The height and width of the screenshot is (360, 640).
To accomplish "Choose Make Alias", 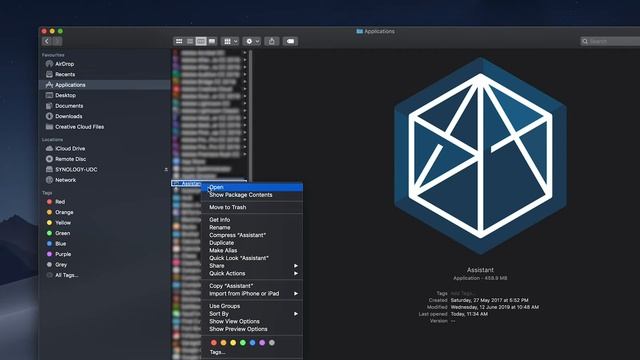I will [252, 251].
